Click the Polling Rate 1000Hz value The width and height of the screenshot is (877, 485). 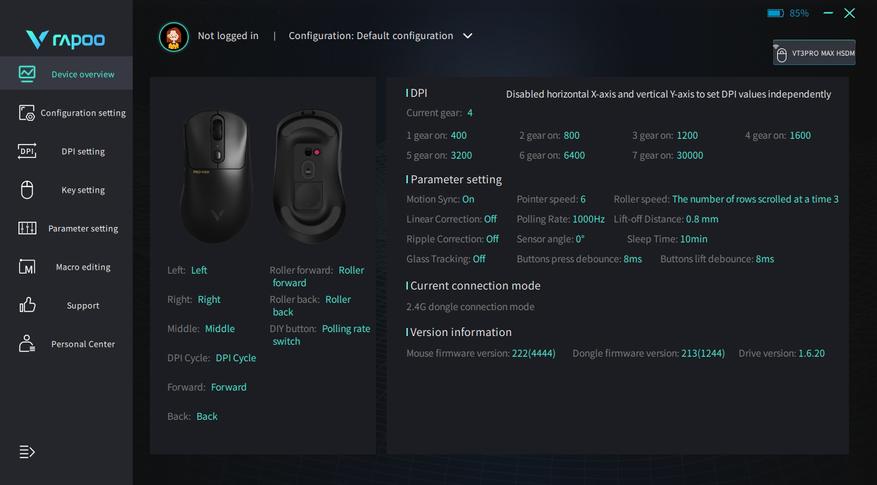tap(589, 219)
